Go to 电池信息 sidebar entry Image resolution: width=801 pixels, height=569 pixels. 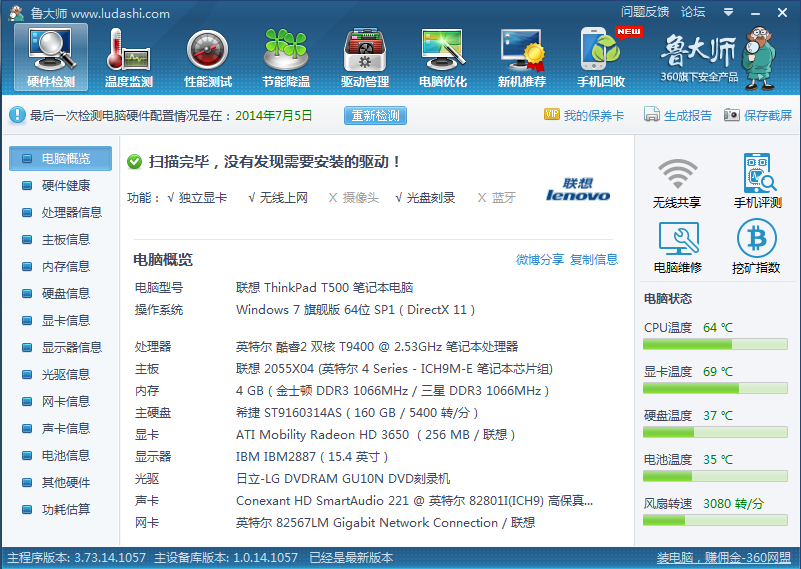point(65,455)
